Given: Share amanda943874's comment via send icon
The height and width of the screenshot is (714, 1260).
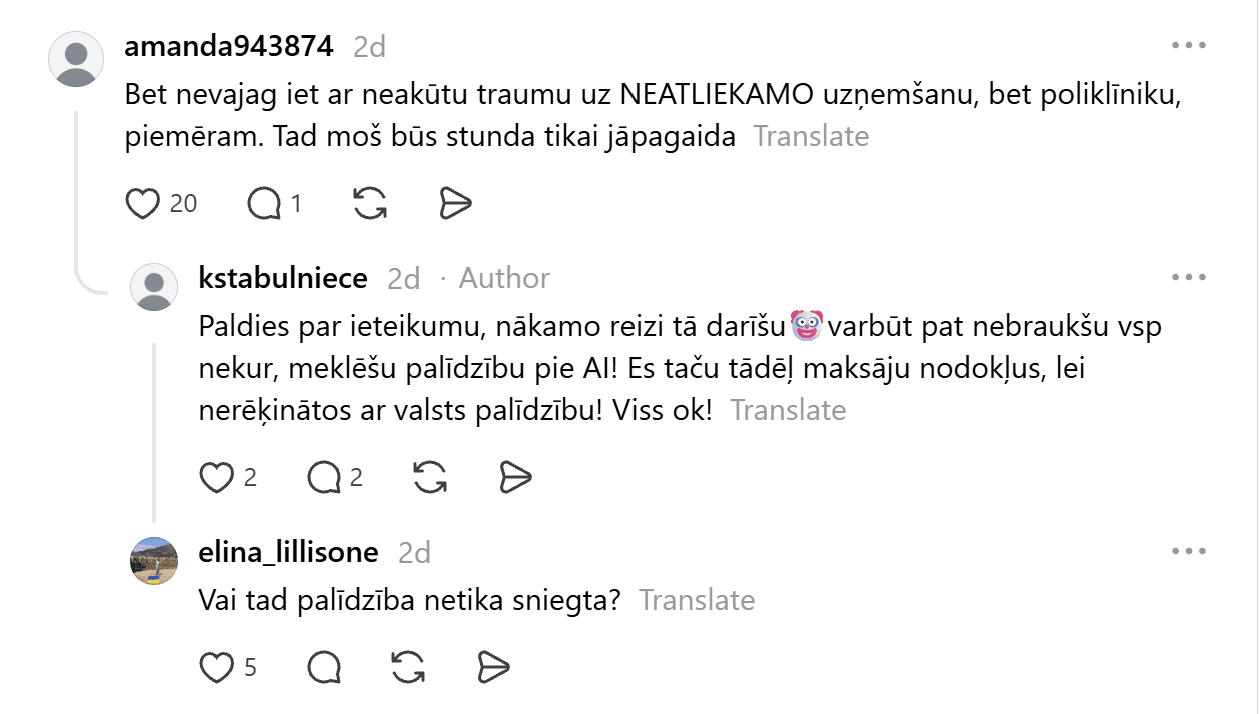Looking at the screenshot, I should (x=455, y=204).
